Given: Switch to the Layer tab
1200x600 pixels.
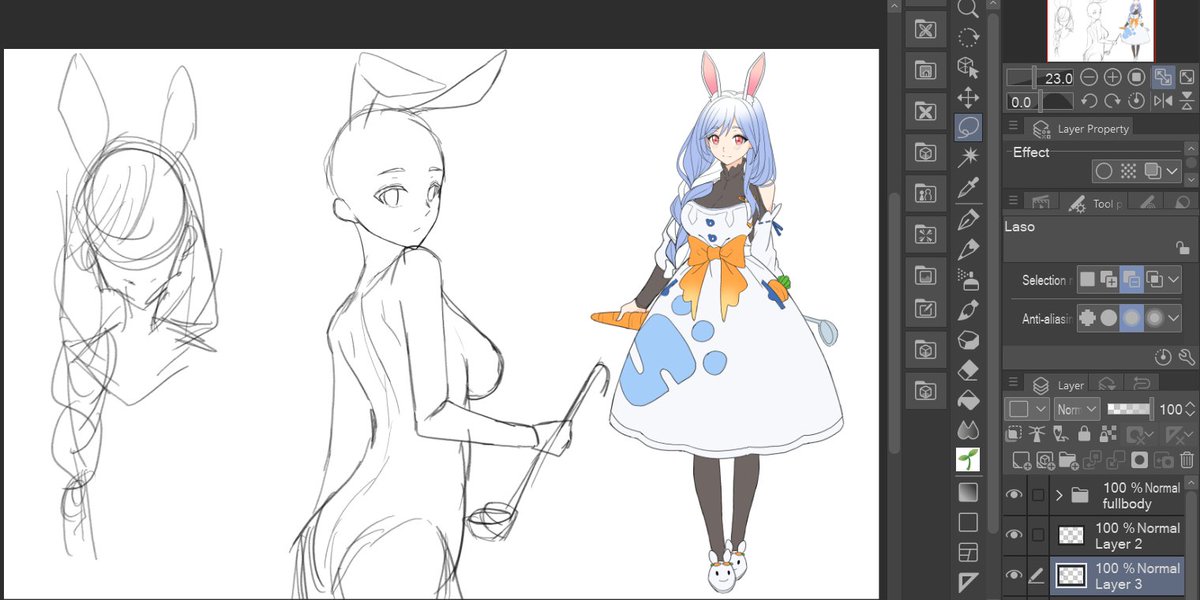Looking at the screenshot, I should (x=1059, y=384).
